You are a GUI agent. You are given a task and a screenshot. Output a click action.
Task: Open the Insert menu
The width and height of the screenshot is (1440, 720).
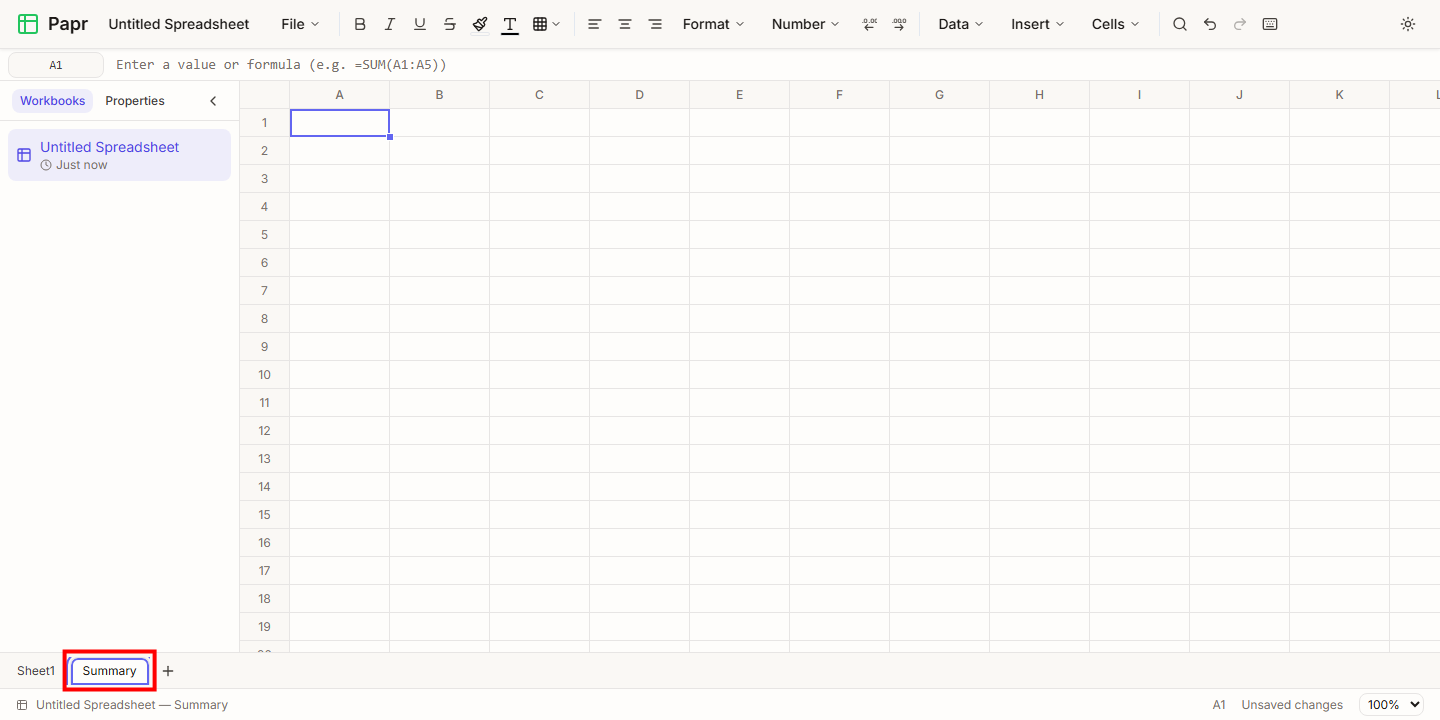(1037, 24)
